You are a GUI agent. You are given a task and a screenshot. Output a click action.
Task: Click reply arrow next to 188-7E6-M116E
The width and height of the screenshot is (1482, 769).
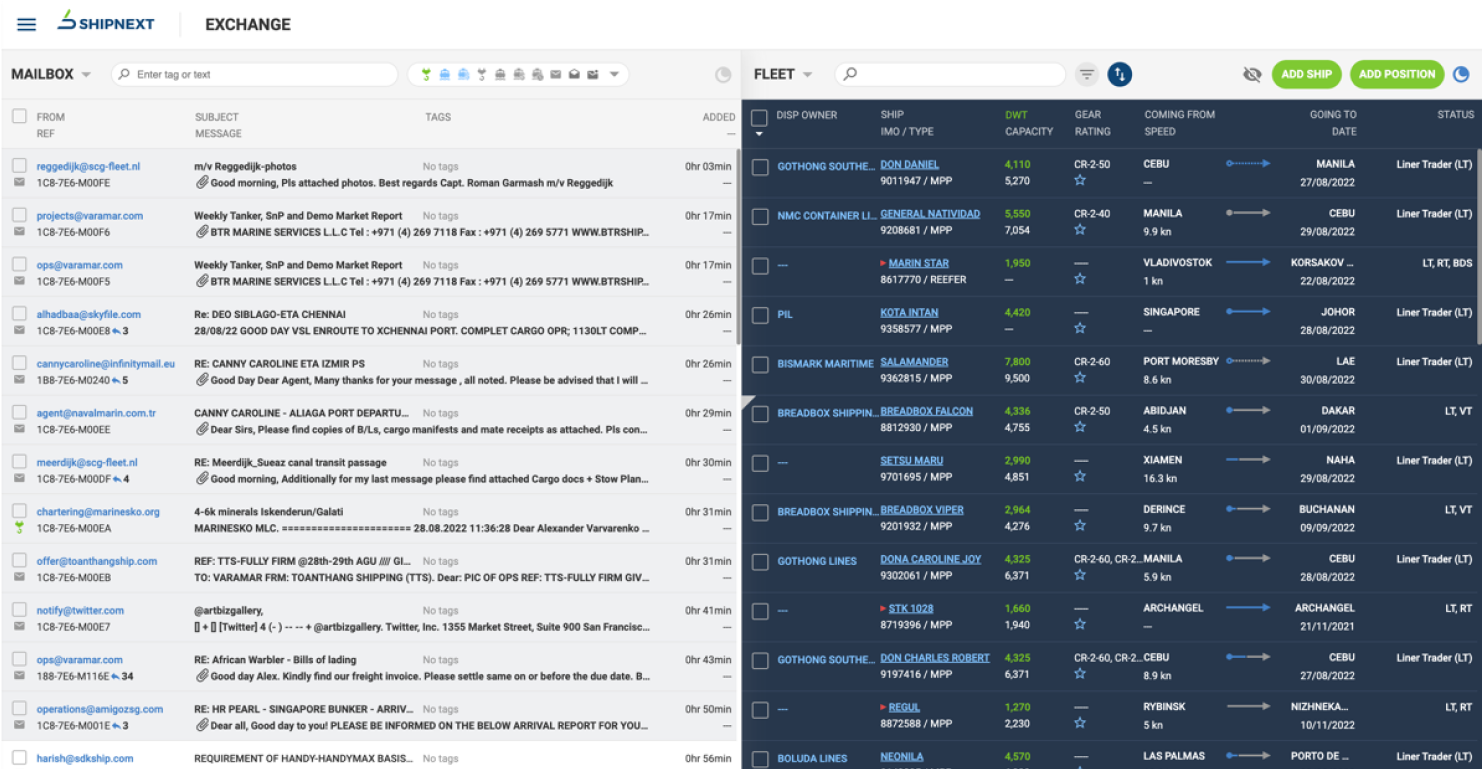tap(116, 676)
